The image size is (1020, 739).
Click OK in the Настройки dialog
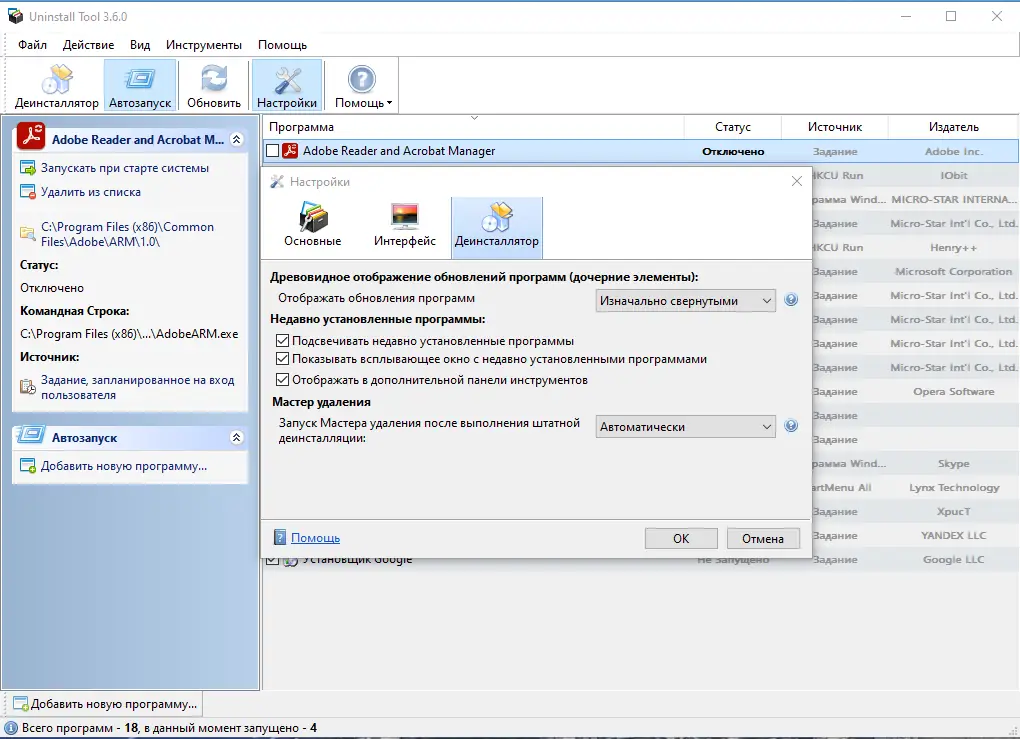681,539
